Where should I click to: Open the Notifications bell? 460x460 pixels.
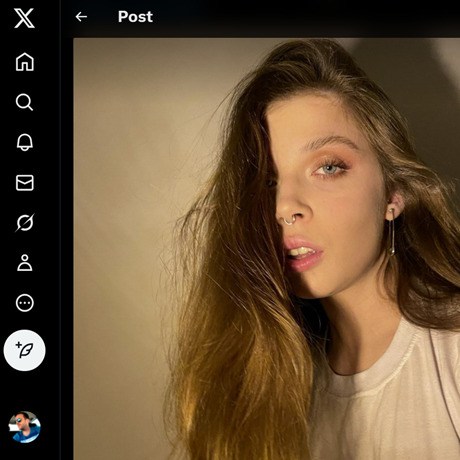pyautogui.click(x=25, y=142)
